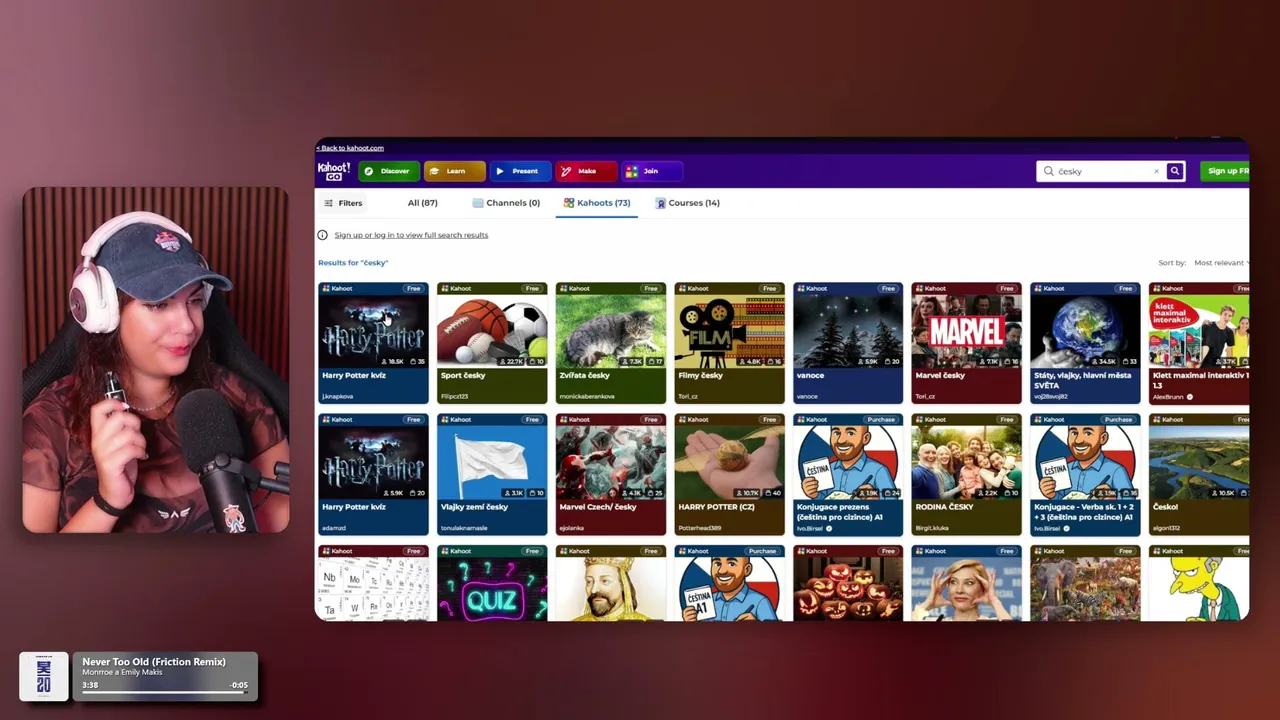The width and height of the screenshot is (1280, 720).
Task: Open the Learn section
Action: 454,171
